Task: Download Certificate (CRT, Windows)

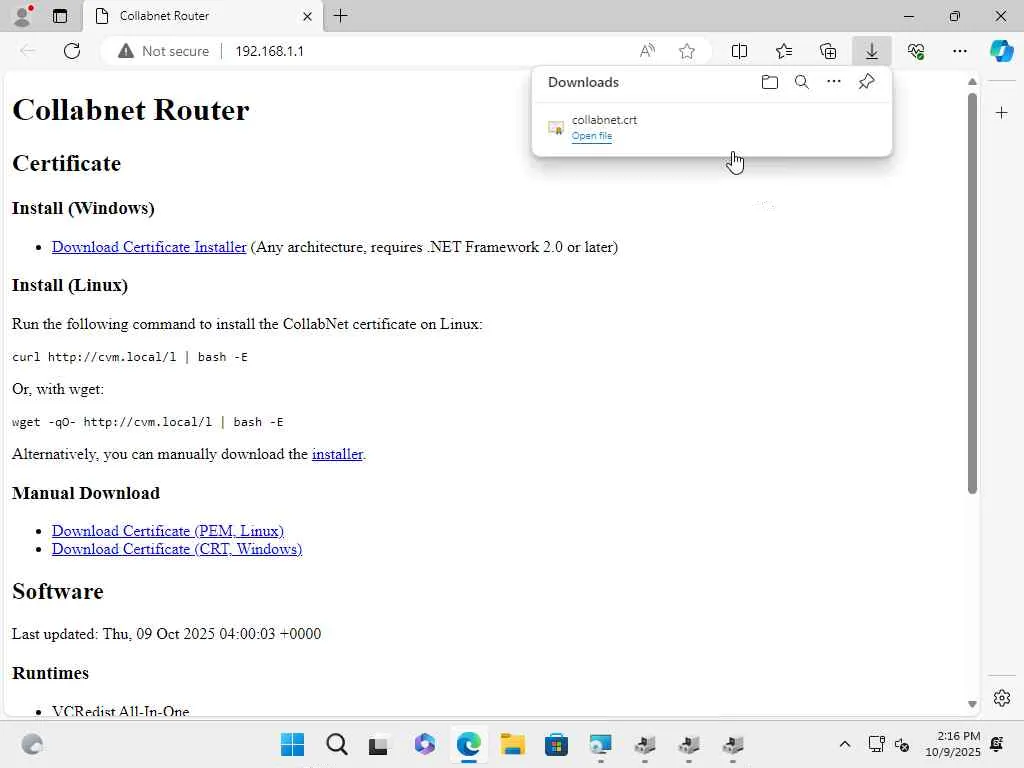Action: pyautogui.click(x=177, y=549)
